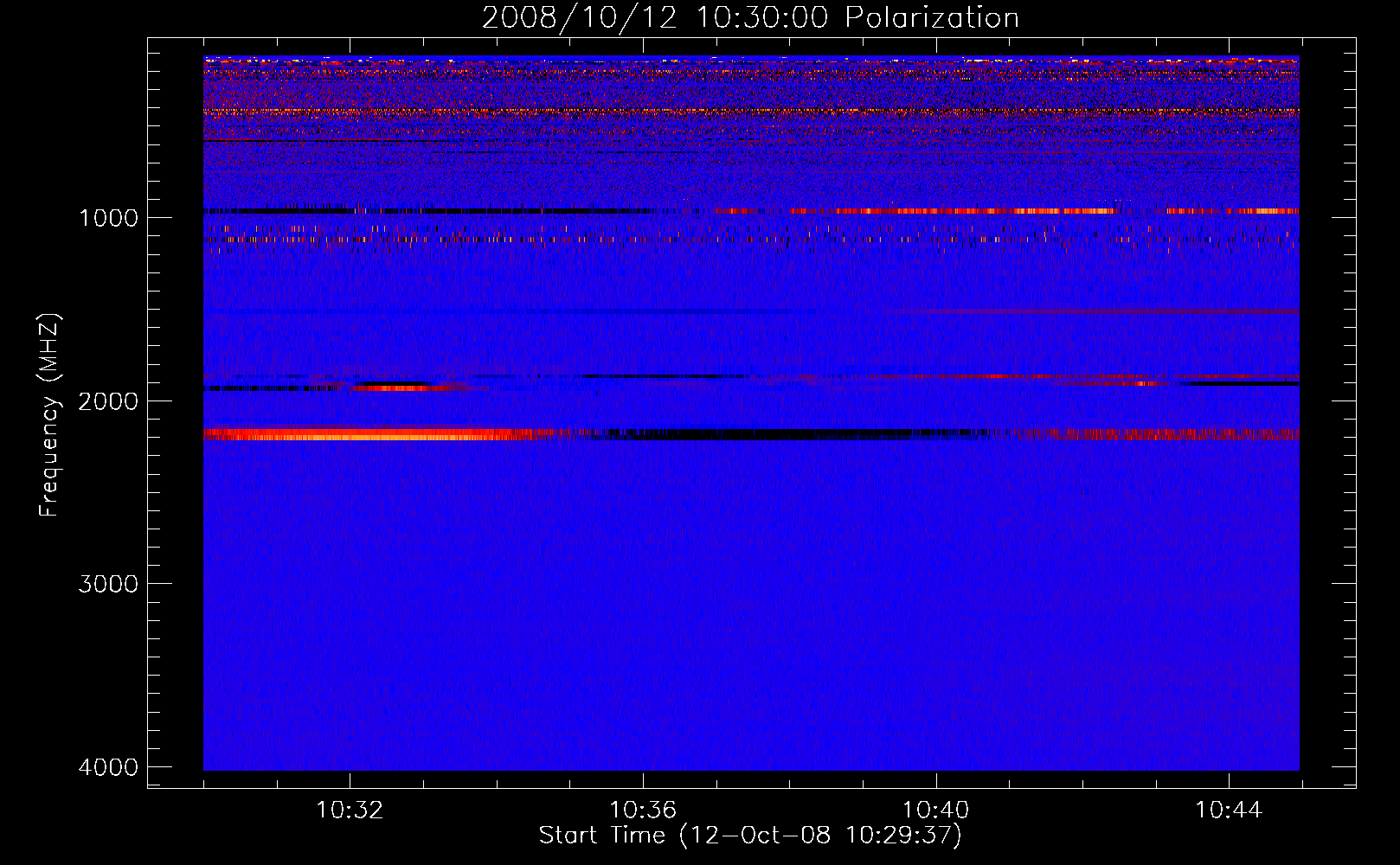Click the 'Start Time (12-Oct-08 10:29:37)' label
The height and width of the screenshot is (865, 1400).
pos(750,836)
